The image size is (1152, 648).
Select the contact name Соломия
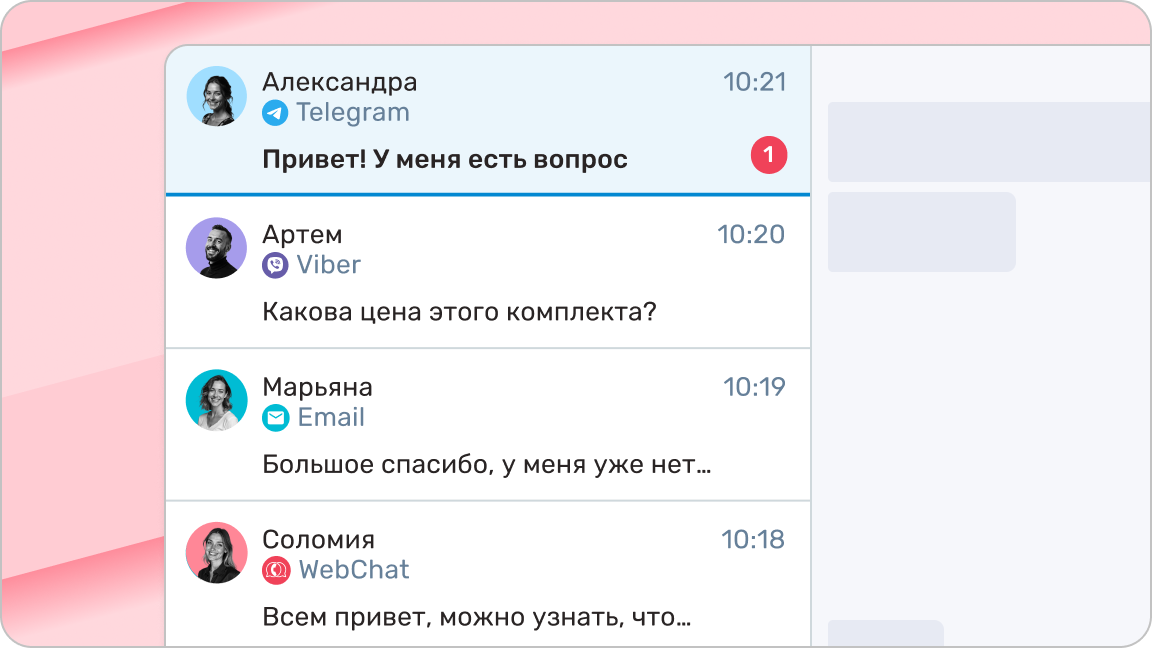(x=318, y=540)
